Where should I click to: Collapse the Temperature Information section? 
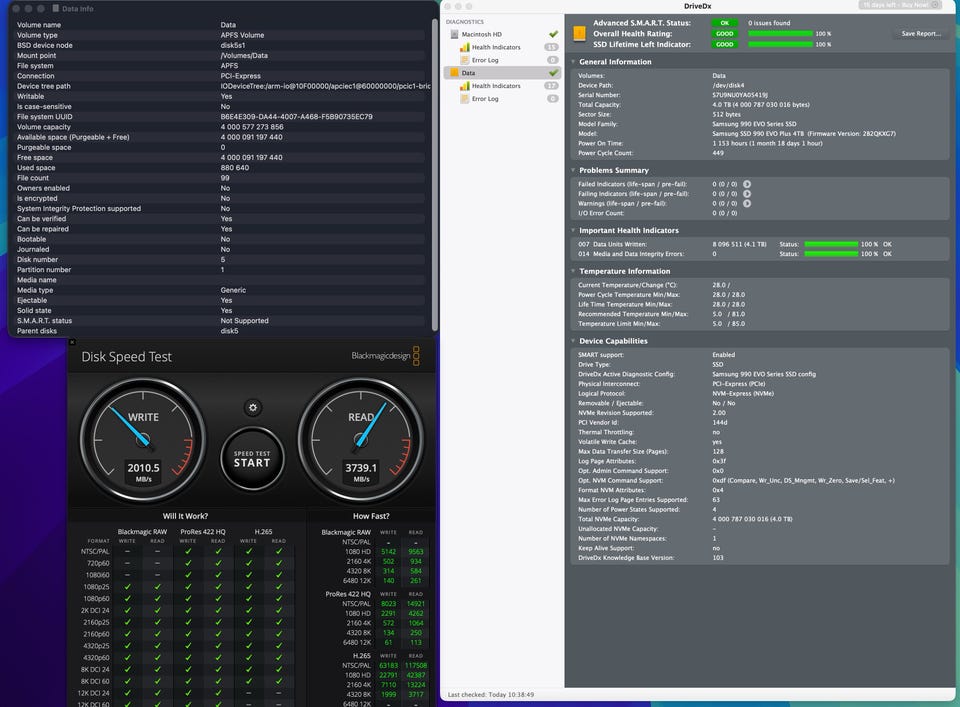pyautogui.click(x=574, y=271)
